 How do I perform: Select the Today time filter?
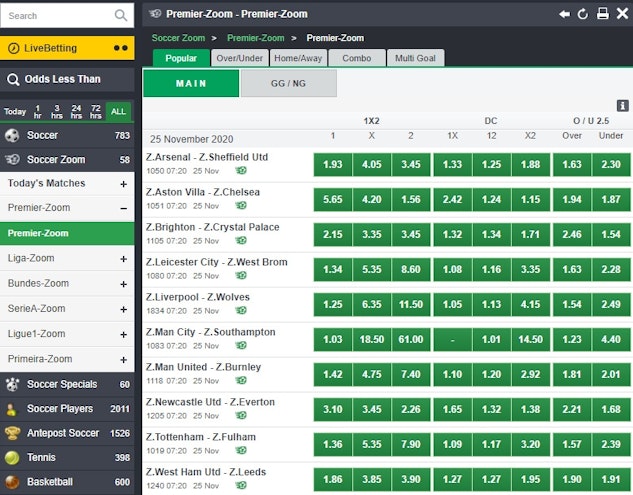click(x=15, y=111)
